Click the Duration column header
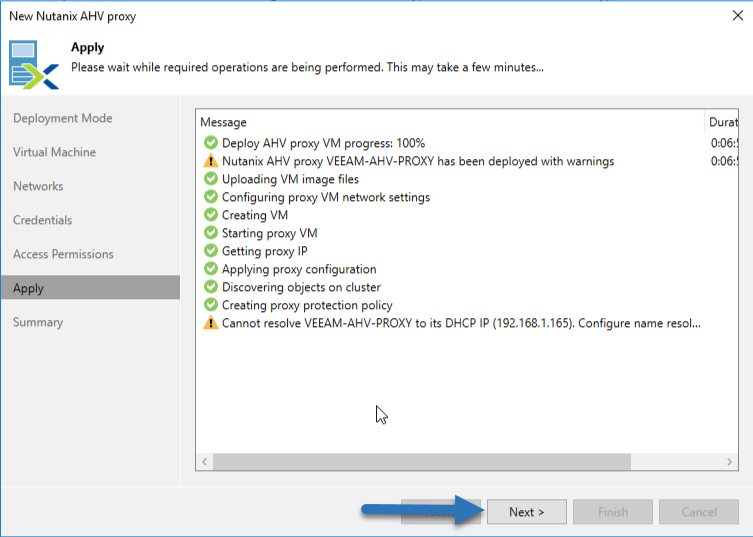Screen dimensions: 753x537 coord(723,122)
